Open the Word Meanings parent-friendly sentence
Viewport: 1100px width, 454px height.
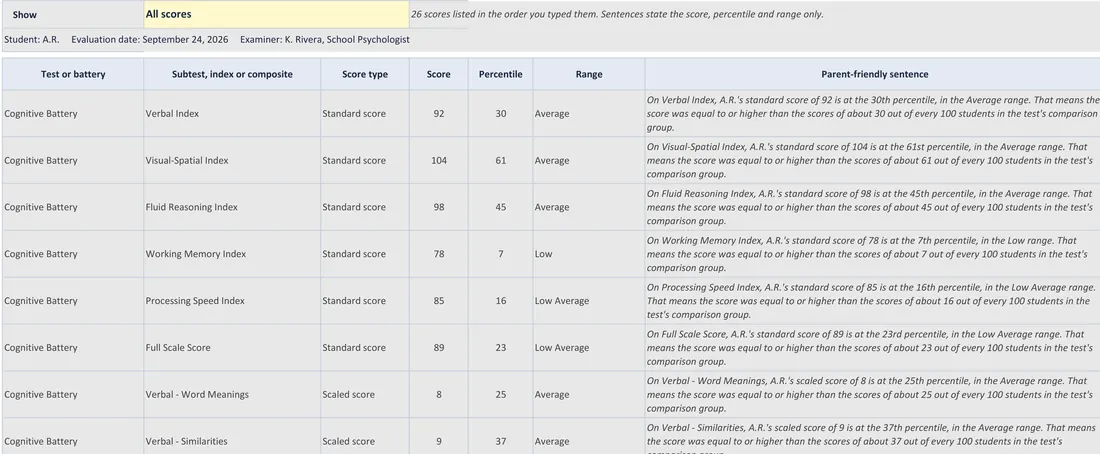pyautogui.click(x=872, y=394)
